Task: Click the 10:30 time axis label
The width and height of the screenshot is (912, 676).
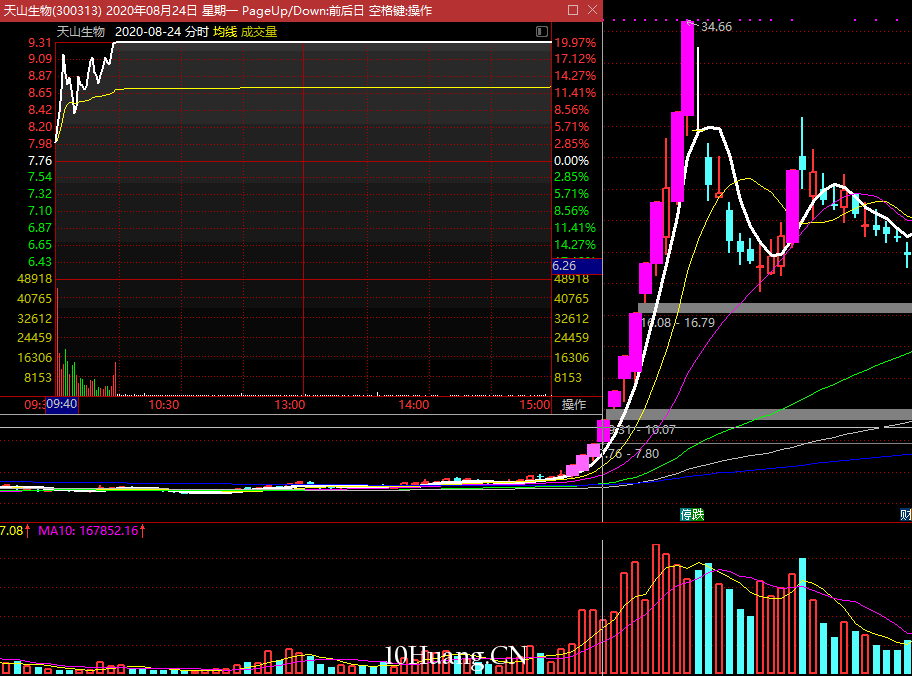Action: pyautogui.click(x=164, y=405)
